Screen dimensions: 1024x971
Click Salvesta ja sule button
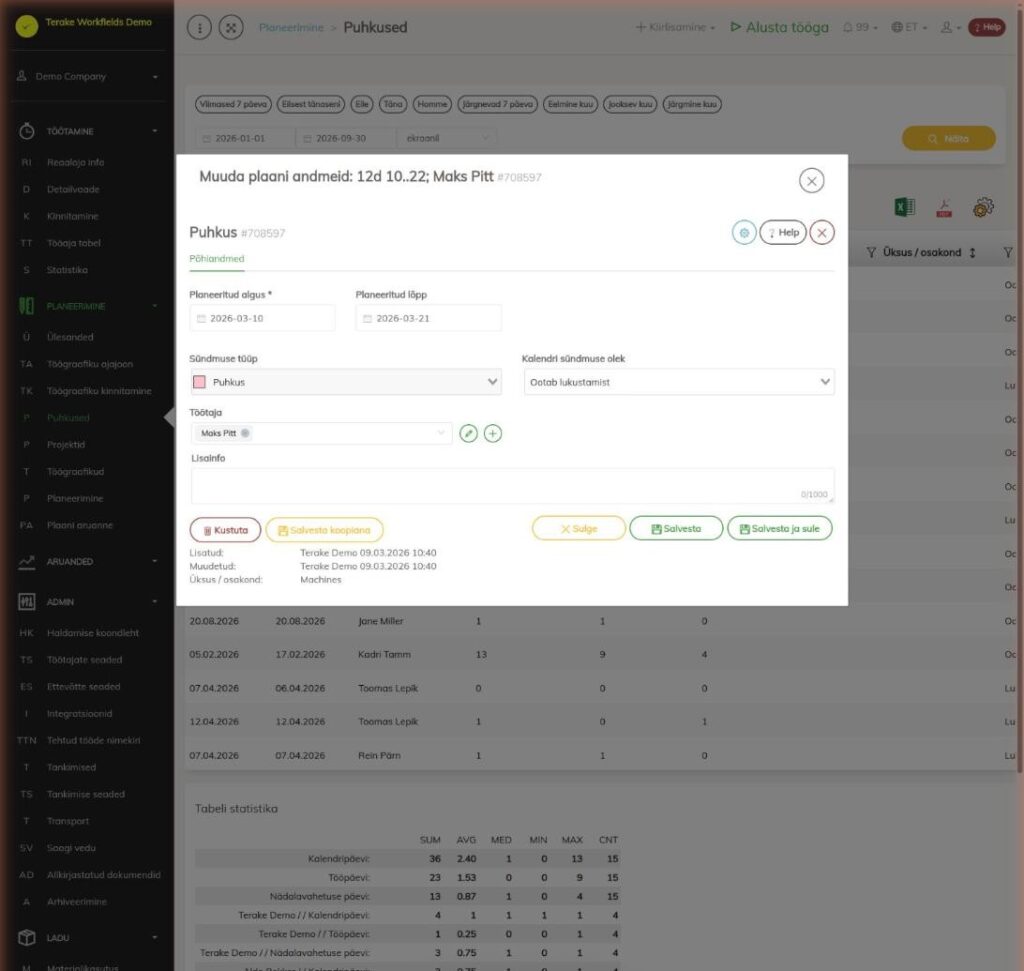[780, 529]
